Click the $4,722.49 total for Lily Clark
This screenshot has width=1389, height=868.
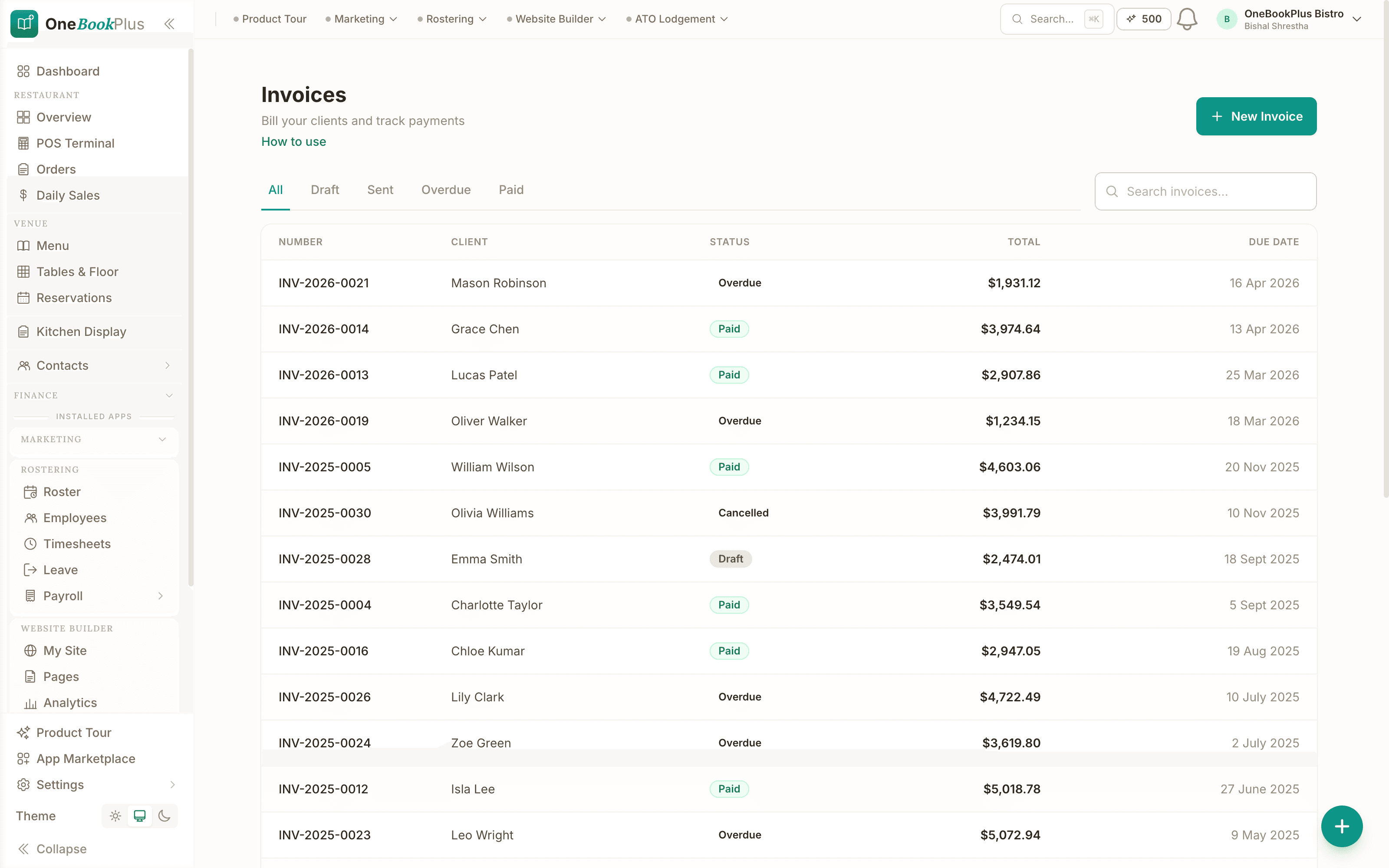coord(1010,697)
